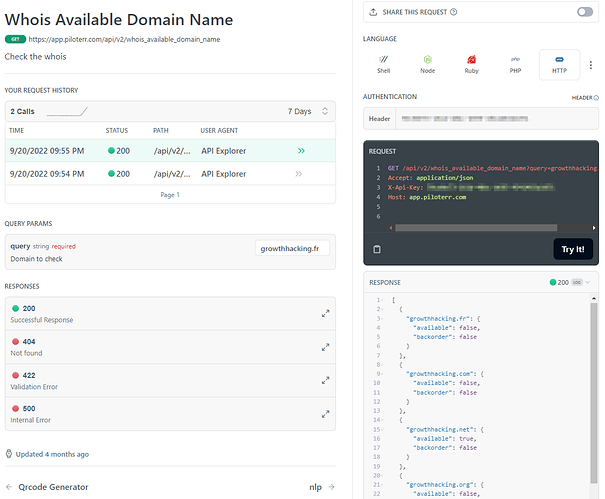The width and height of the screenshot is (605, 499).
Task: Click the share request help icon
Action: pos(454,12)
